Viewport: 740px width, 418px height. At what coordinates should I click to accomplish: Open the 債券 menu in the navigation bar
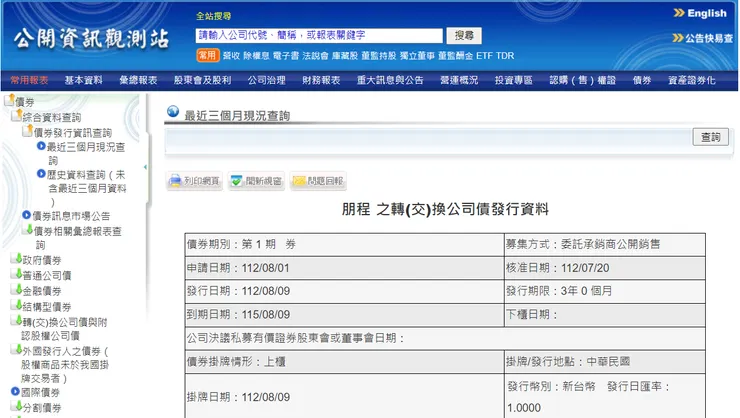(642, 80)
